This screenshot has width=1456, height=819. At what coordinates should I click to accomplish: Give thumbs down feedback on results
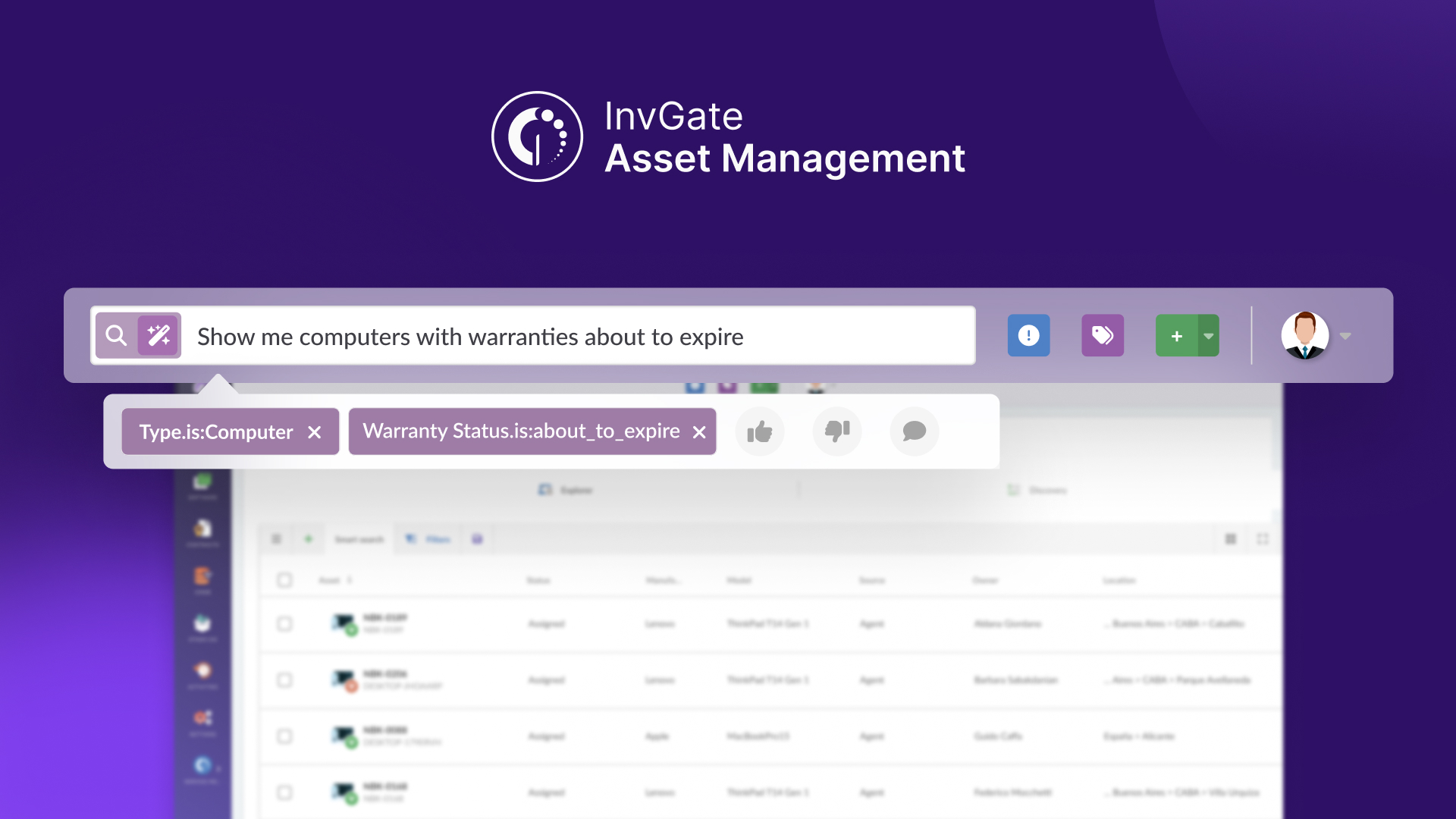837,431
